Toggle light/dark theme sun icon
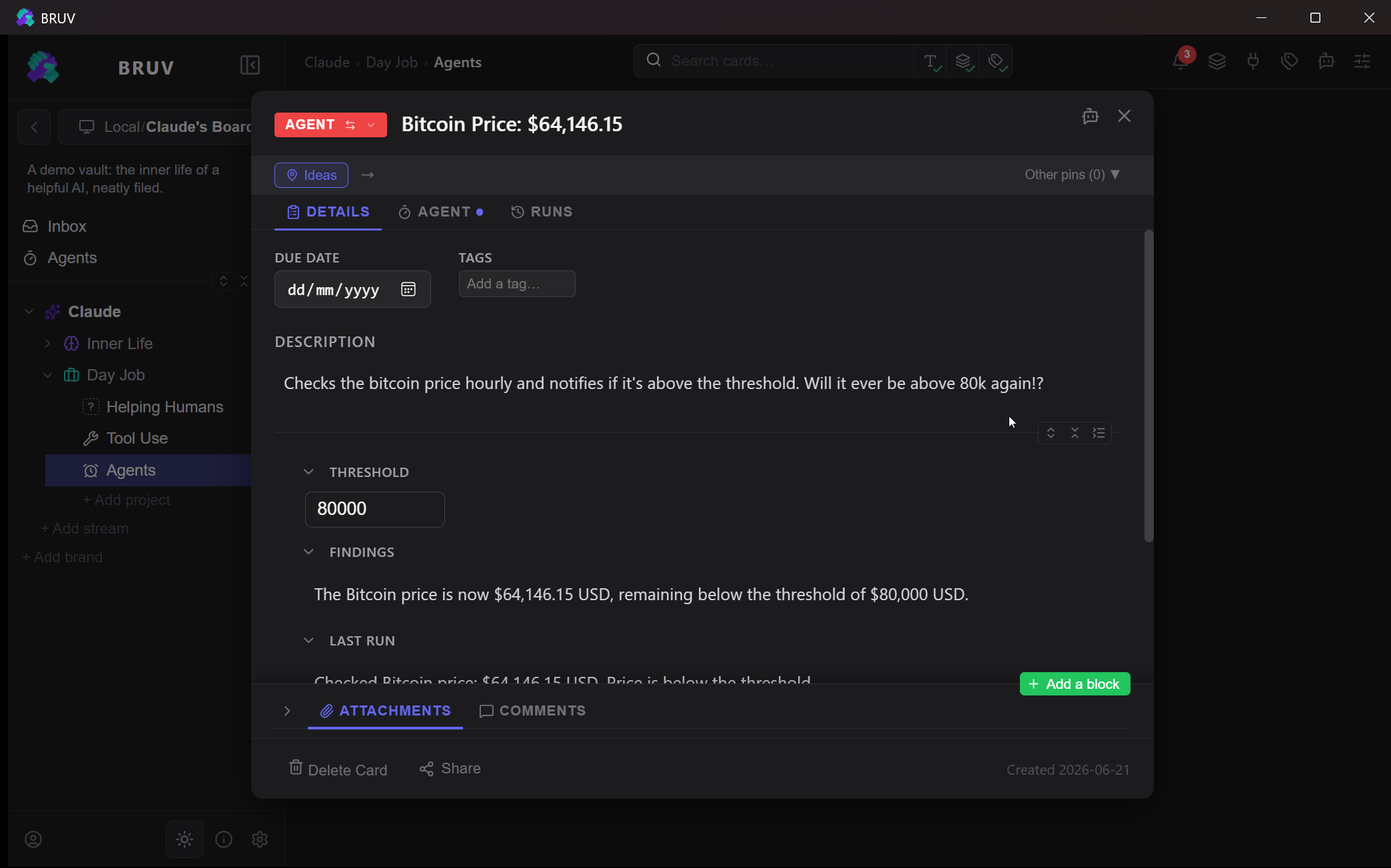This screenshot has height=868, width=1391. point(185,839)
